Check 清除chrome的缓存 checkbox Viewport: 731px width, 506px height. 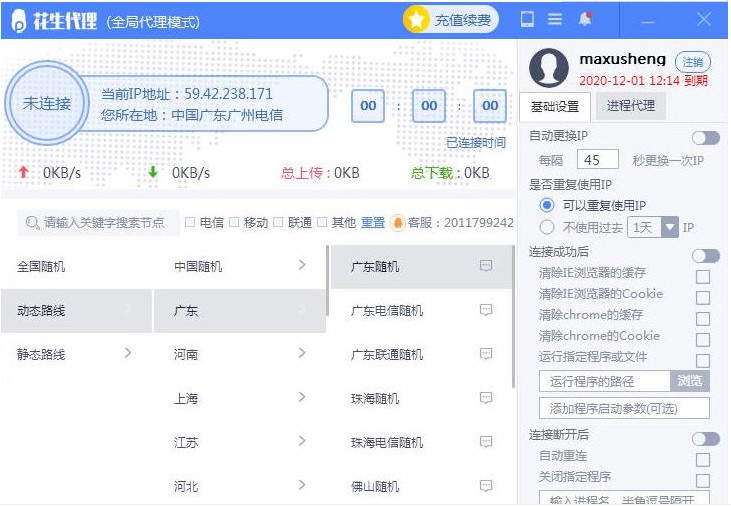[x=703, y=319]
